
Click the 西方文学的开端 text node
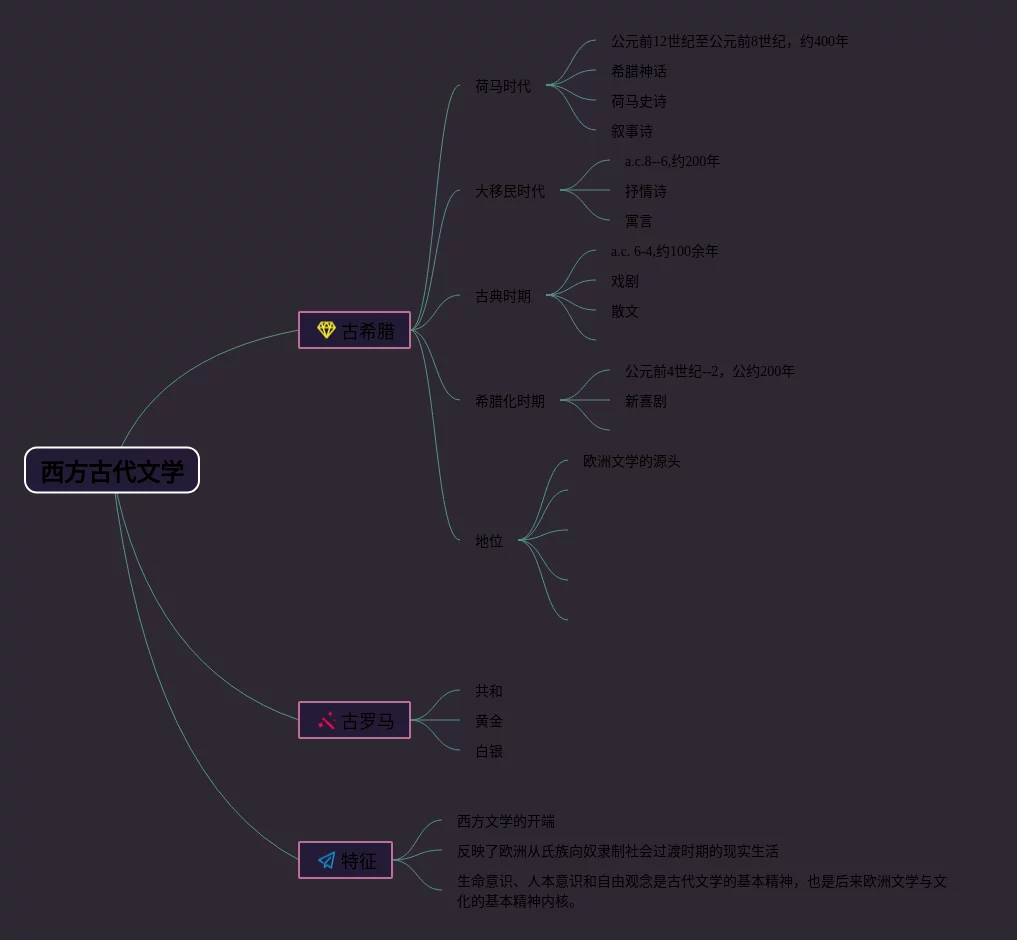click(x=506, y=821)
